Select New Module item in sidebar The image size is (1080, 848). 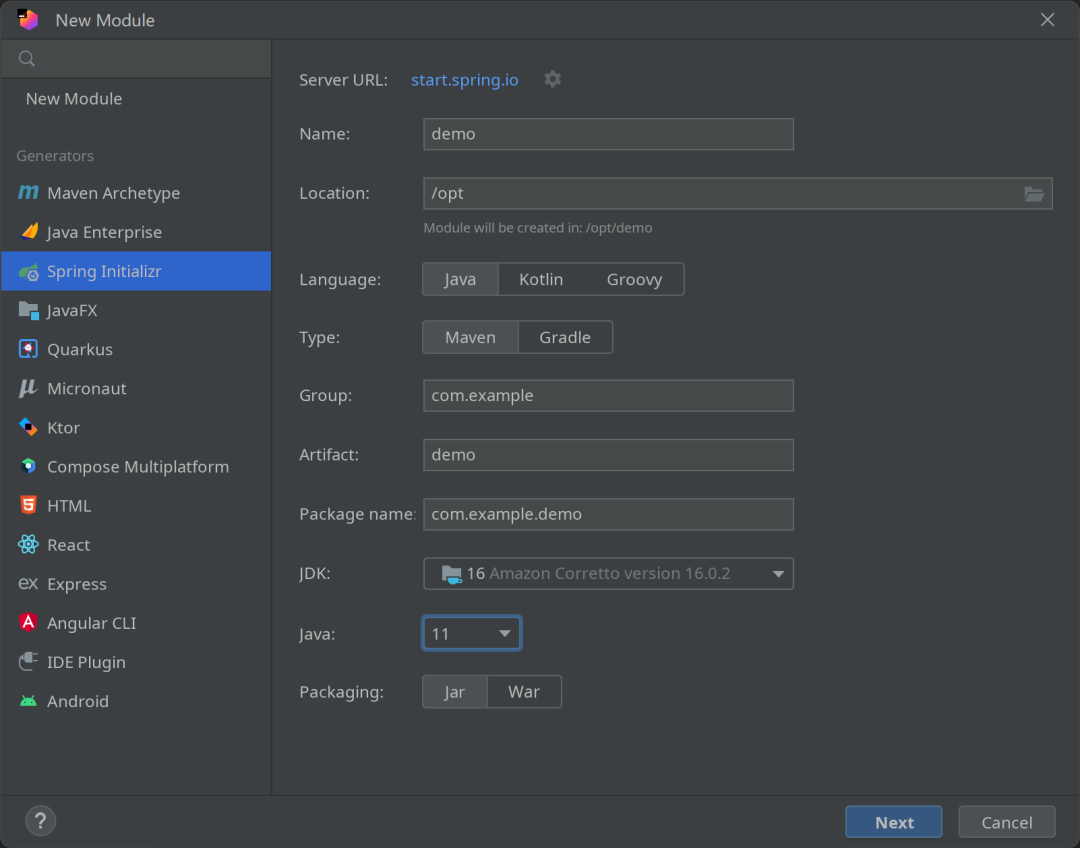point(74,99)
